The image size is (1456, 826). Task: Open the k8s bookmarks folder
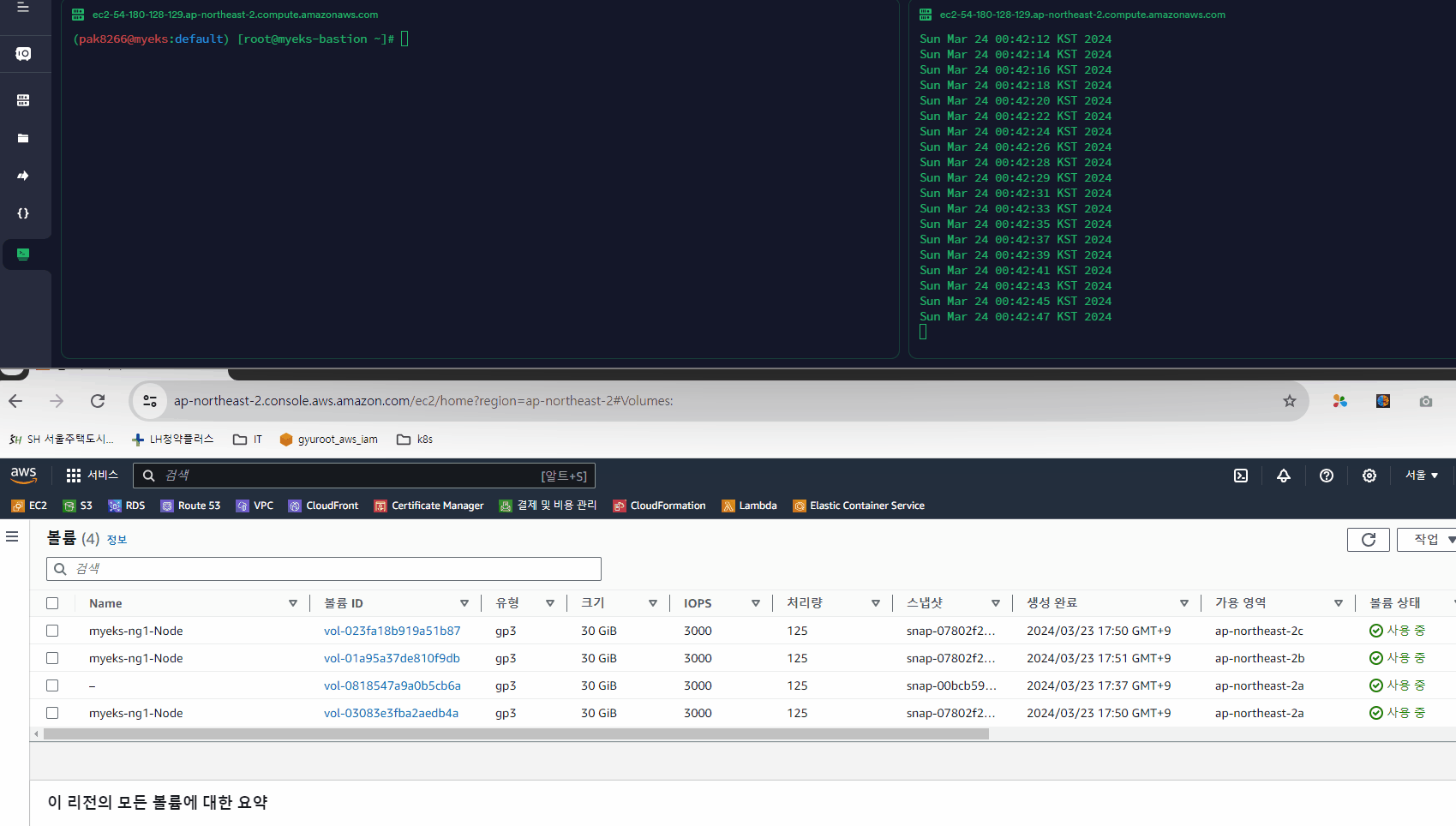click(x=415, y=440)
